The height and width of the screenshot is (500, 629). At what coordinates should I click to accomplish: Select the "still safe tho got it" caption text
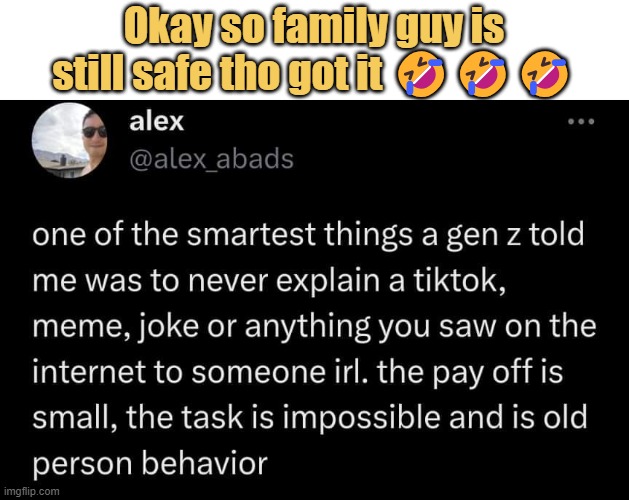click(x=218, y=73)
